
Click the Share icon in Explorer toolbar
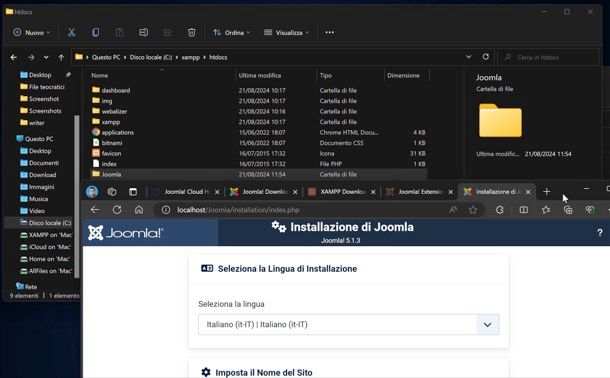[x=168, y=33]
